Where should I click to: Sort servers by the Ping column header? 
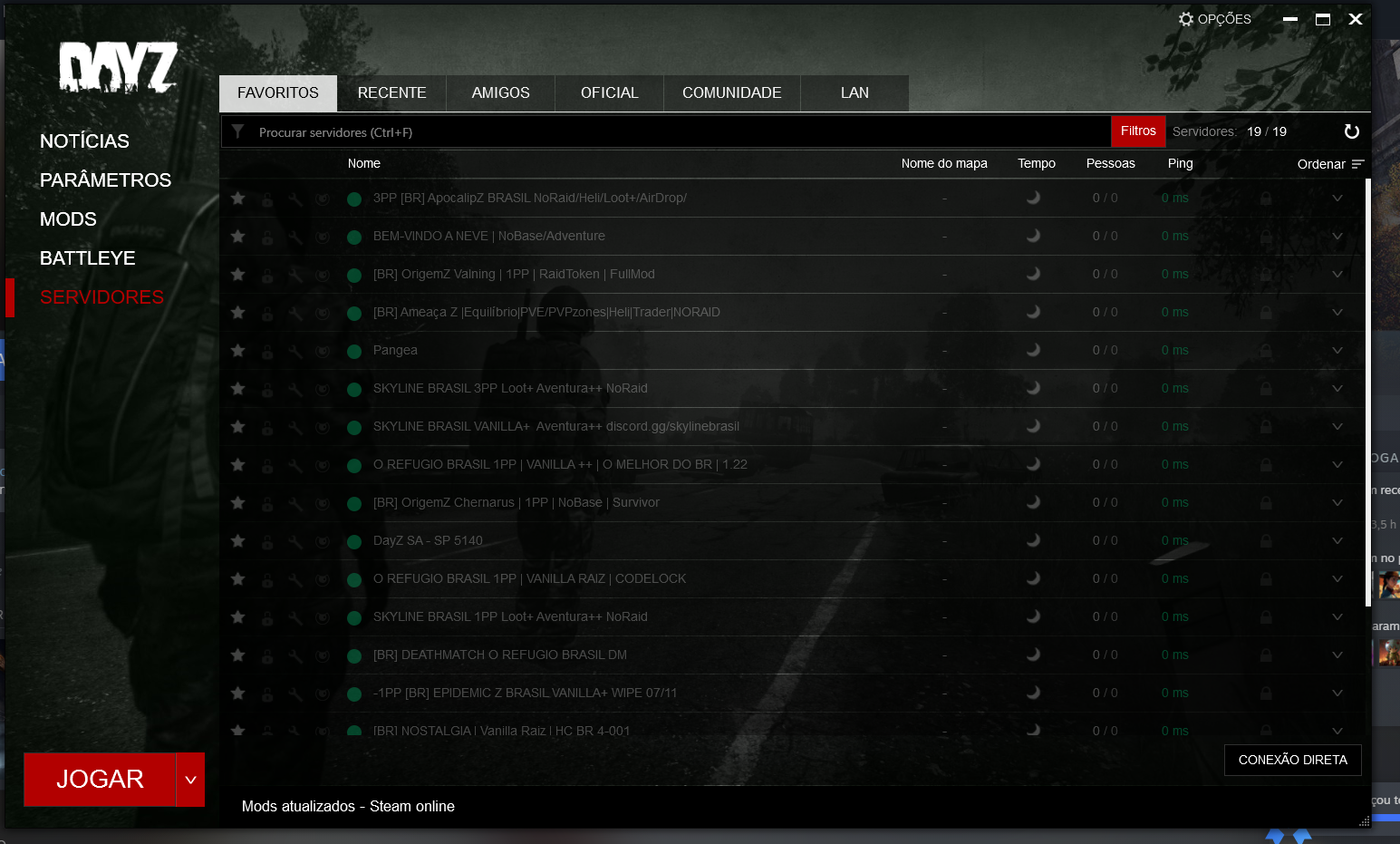[x=1180, y=163]
